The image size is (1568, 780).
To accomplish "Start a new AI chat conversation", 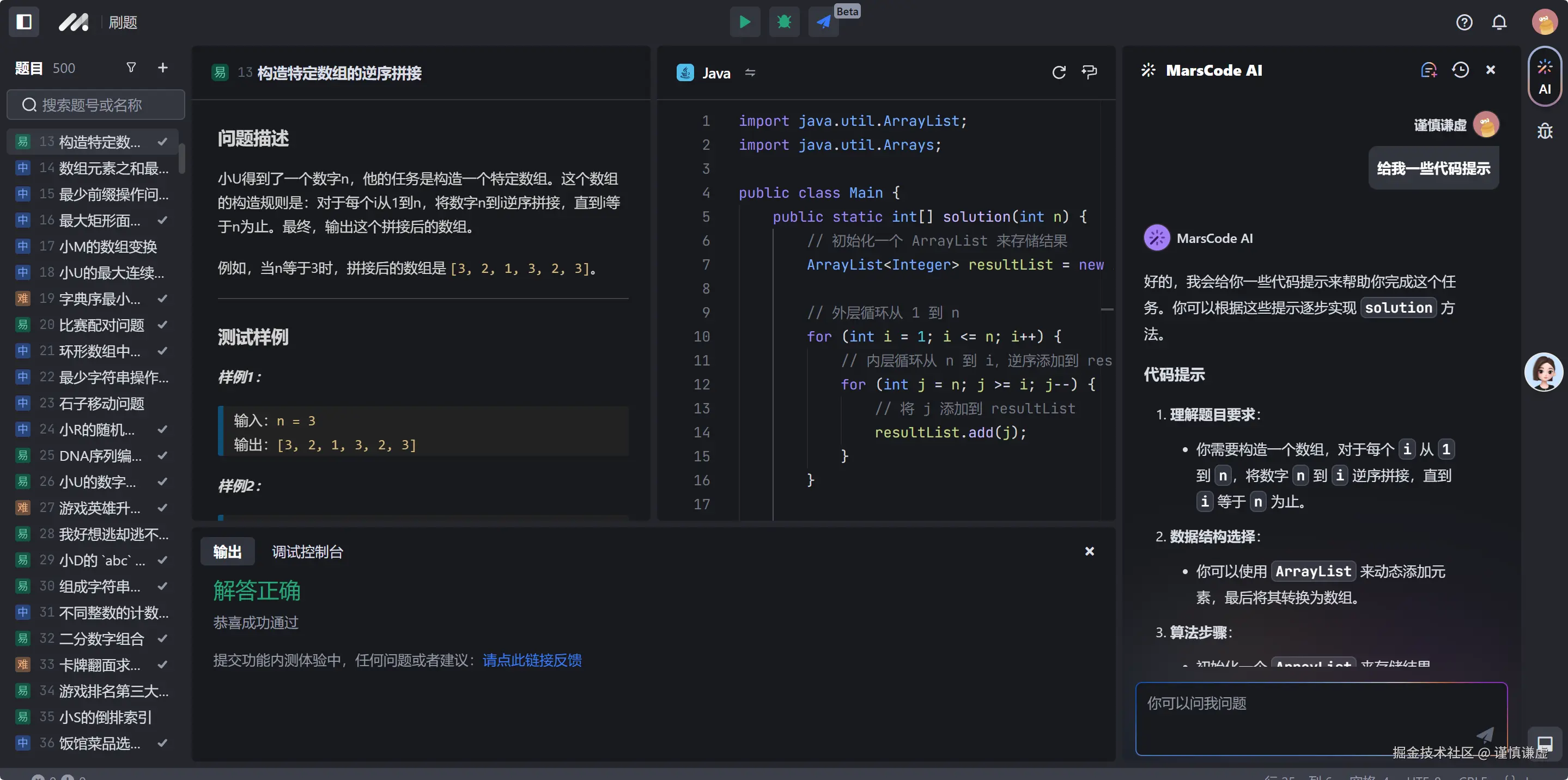I will coord(1428,70).
